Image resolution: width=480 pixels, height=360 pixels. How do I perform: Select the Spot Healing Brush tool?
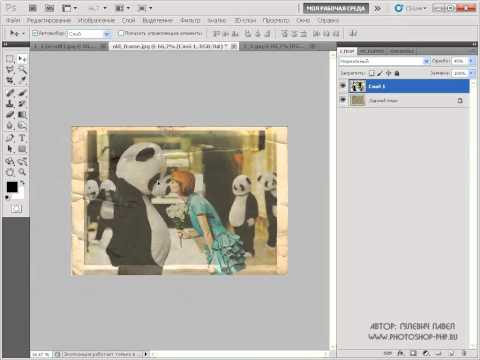10,93
